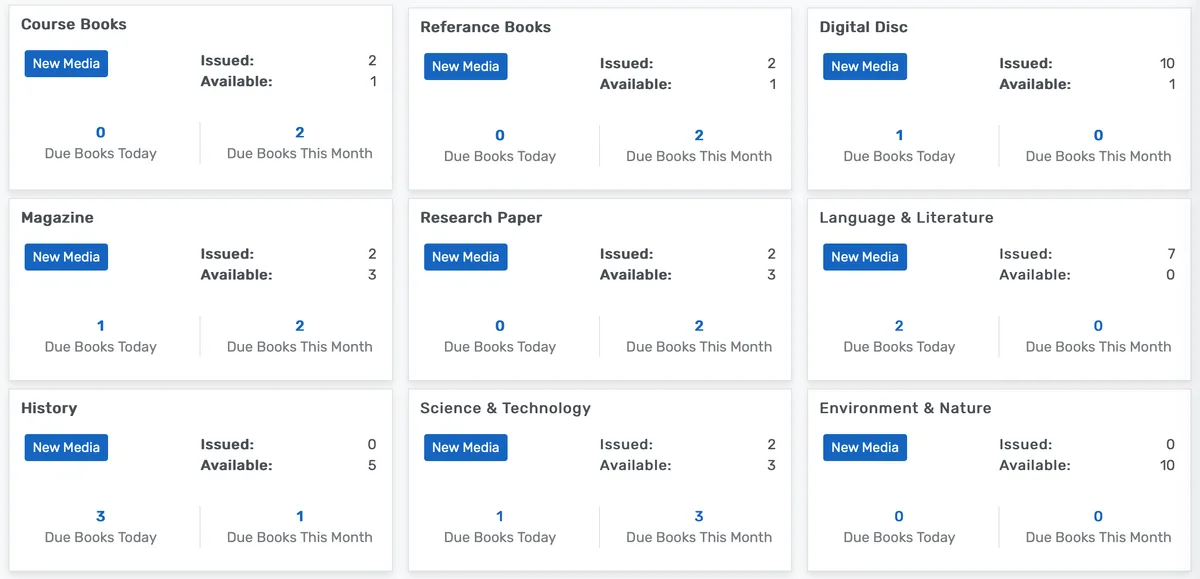Open Digital Disc due books today count
Image resolution: width=1200 pixels, height=579 pixels.
point(899,136)
